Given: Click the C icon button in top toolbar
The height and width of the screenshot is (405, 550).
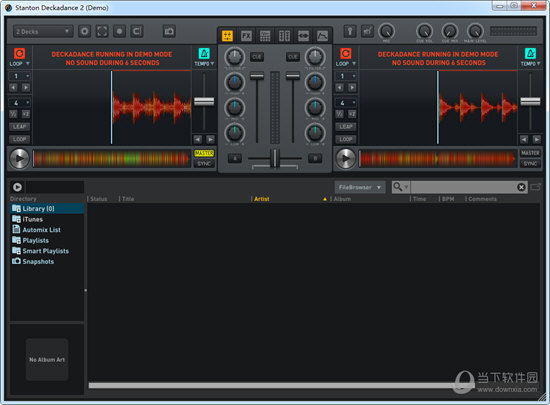Looking at the screenshot, I should [136, 32].
